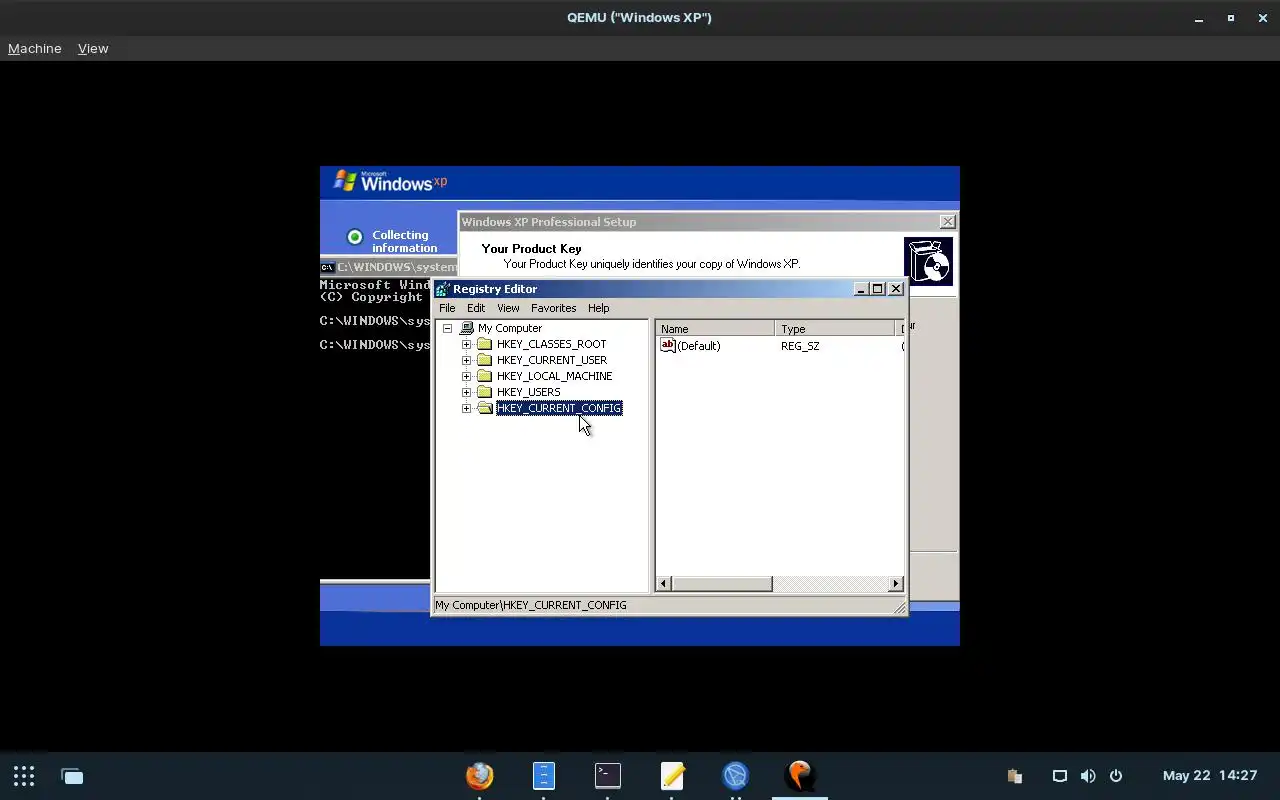Open the QEMU Machine menu
This screenshot has height=800, width=1280.
point(34,48)
